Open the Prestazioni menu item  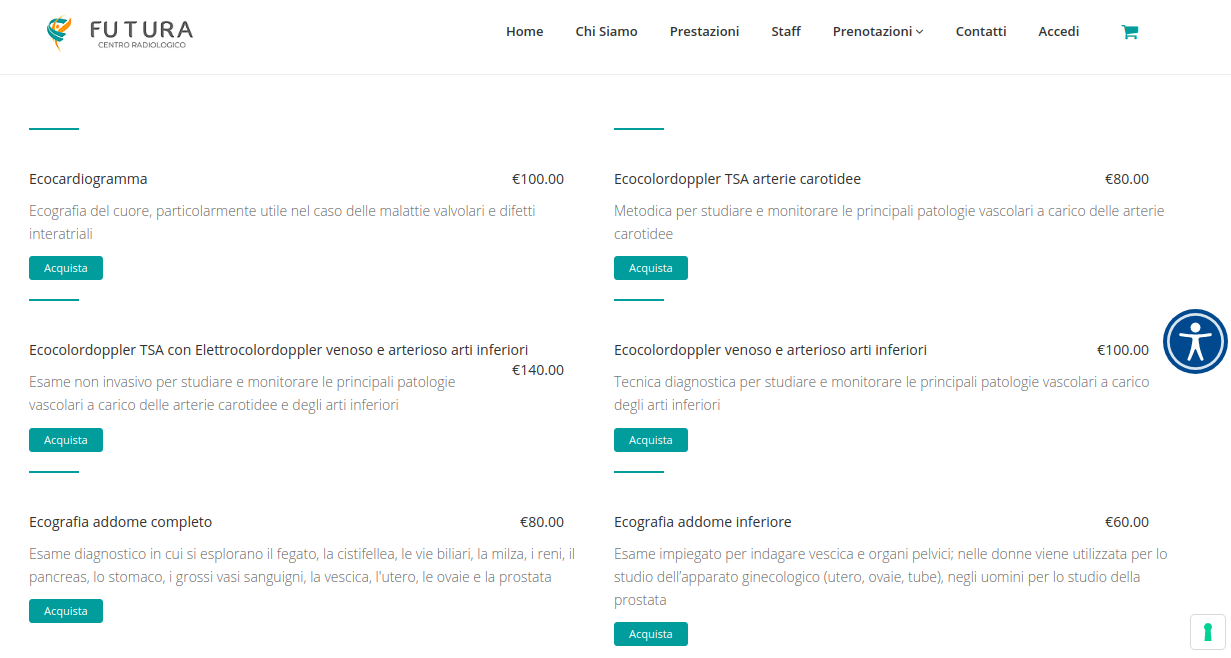pyautogui.click(x=704, y=32)
